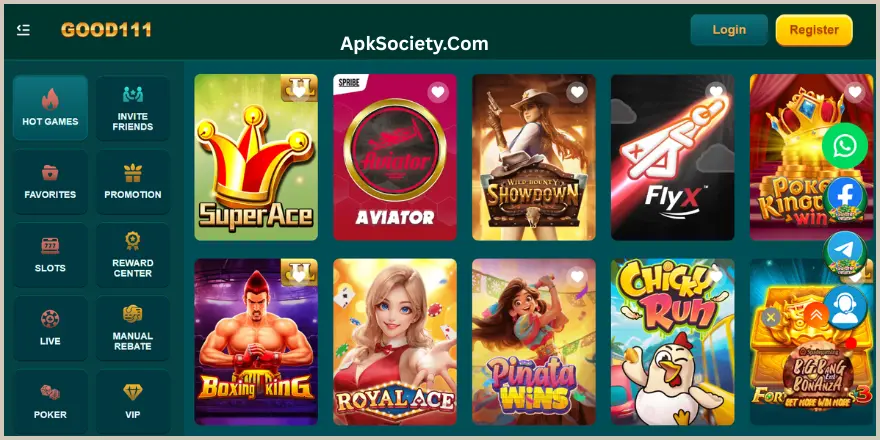The image size is (880, 440).
Task: Open the WhatsApp contact icon
Action: click(845, 145)
